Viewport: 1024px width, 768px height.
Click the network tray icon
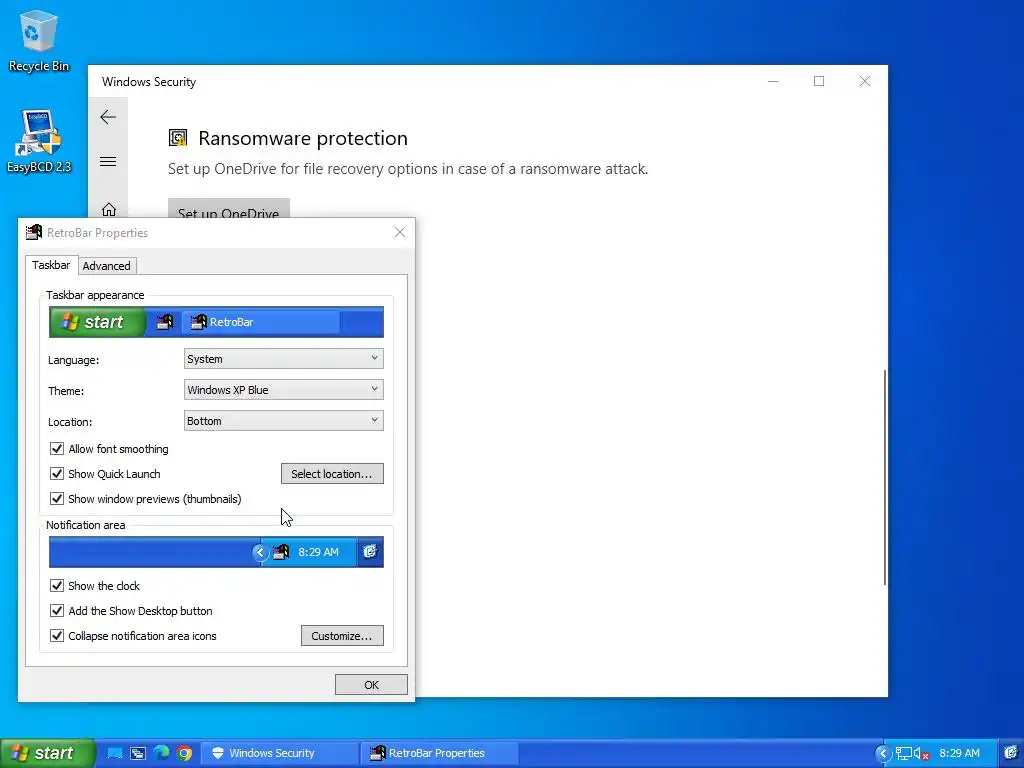coord(904,754)
